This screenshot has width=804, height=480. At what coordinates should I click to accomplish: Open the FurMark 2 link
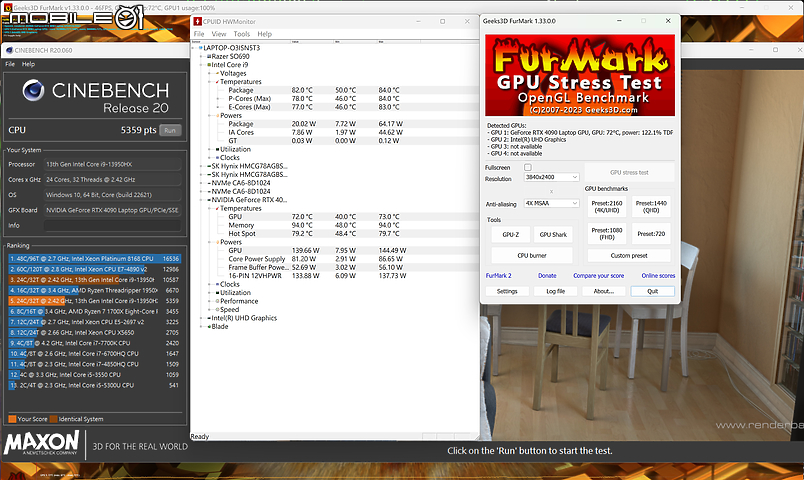[x=498, y=275]
